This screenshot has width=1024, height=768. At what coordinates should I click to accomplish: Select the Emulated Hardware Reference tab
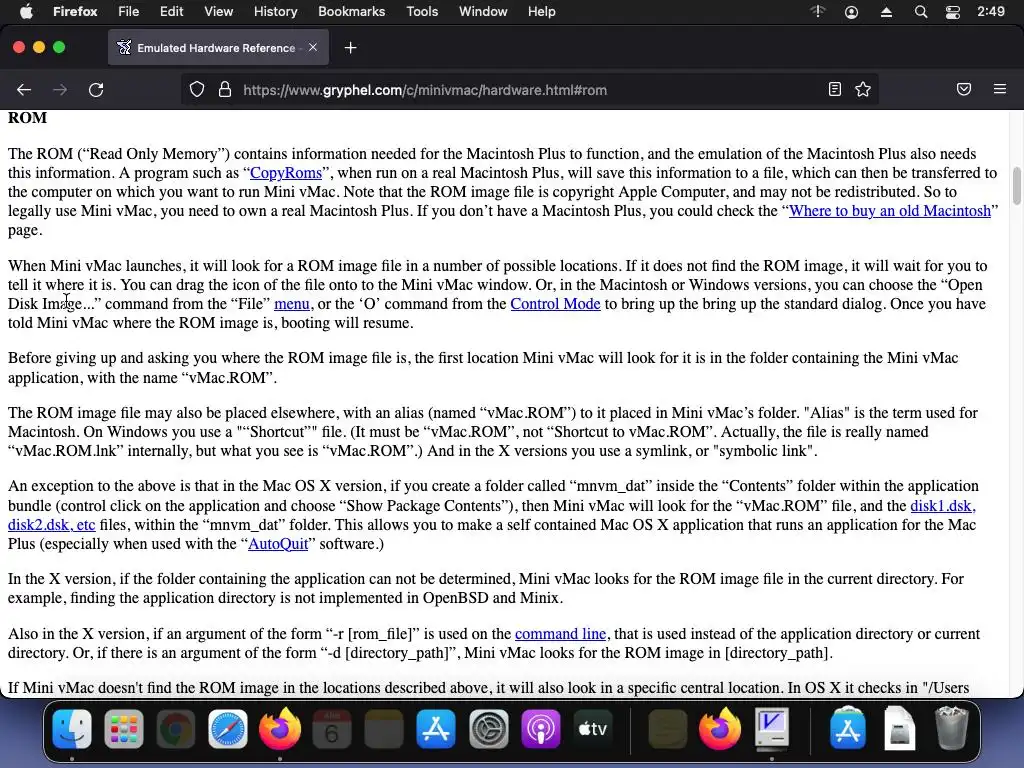point(218,48)
